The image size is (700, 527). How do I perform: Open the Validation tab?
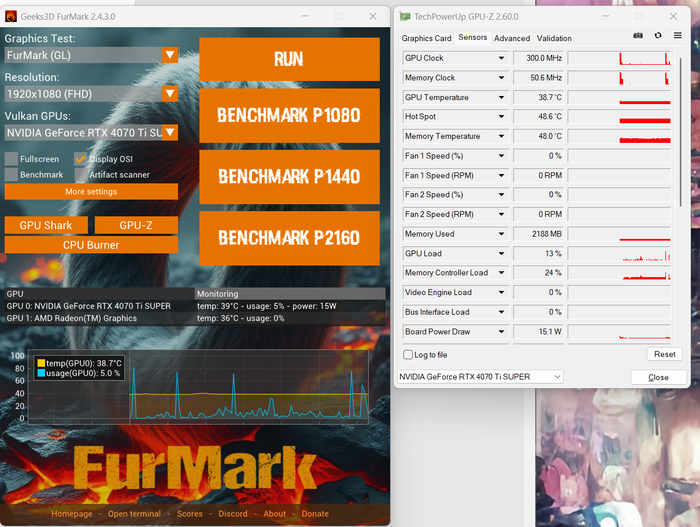point(554,38)
